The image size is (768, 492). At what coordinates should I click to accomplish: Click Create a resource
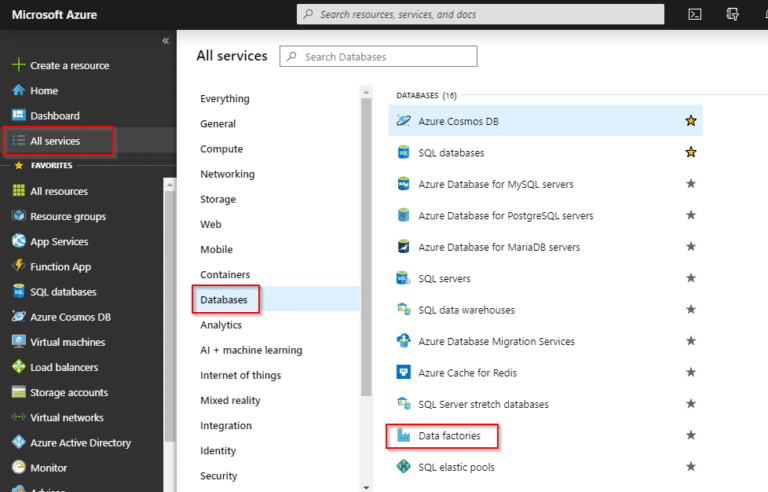point(69,66)
